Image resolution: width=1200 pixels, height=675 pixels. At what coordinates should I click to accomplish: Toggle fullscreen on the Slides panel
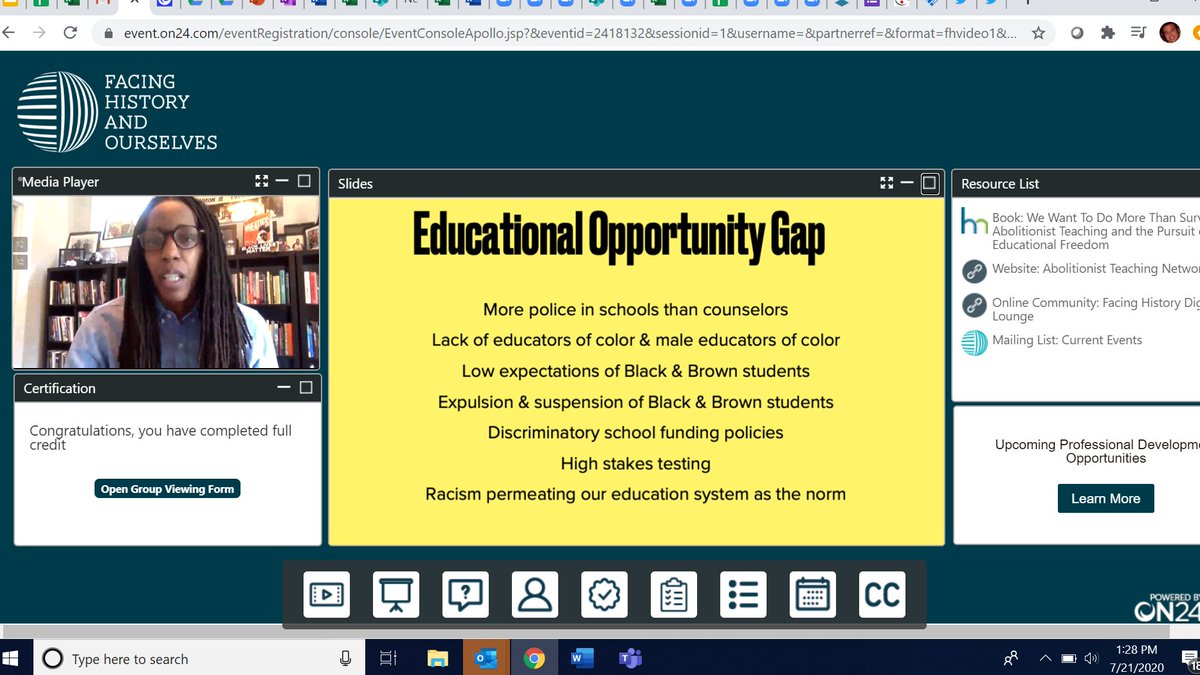pyautogui.click(x=886, y=183)
